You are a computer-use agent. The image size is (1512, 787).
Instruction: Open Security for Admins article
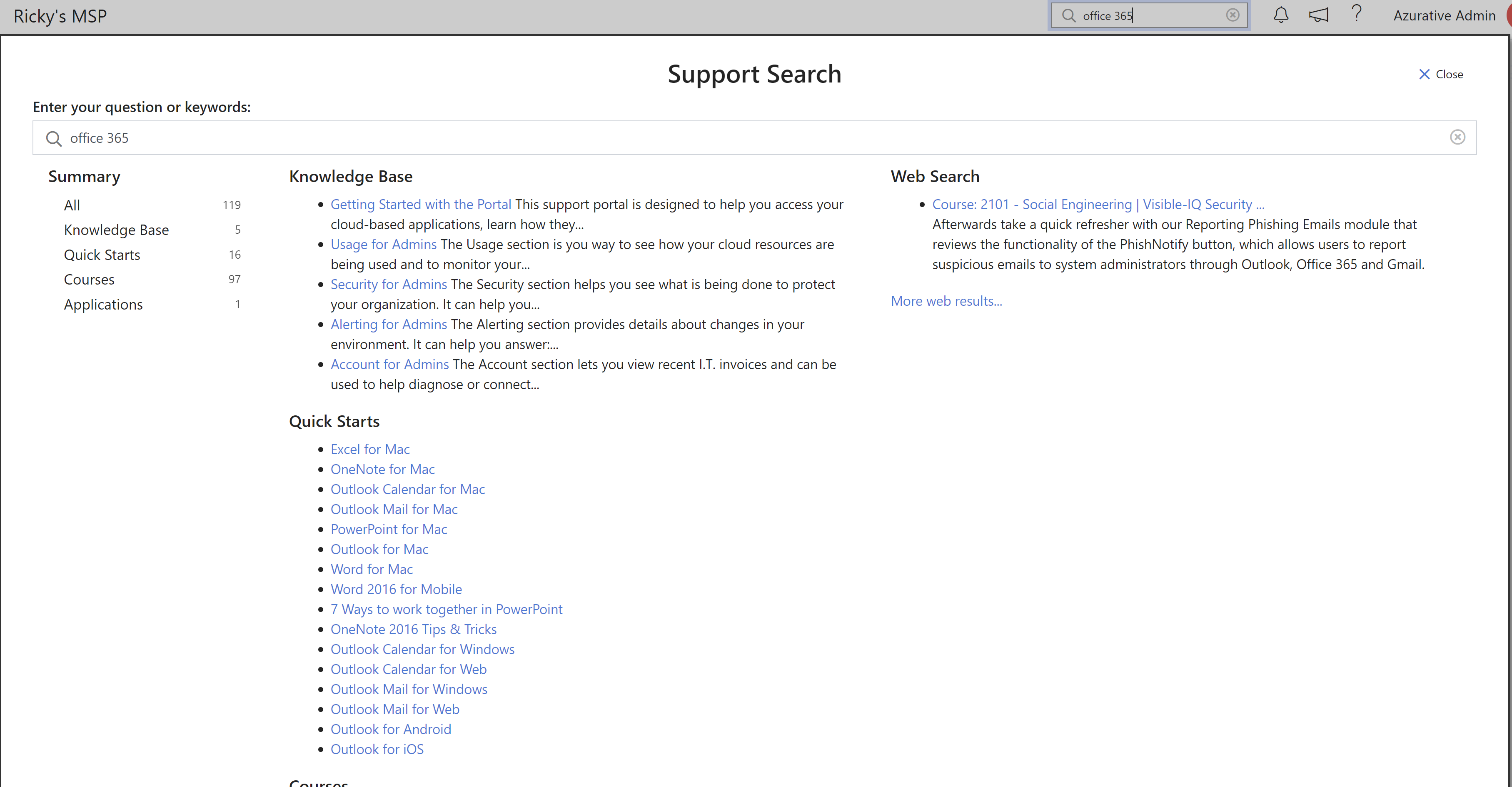pos(389,284)
